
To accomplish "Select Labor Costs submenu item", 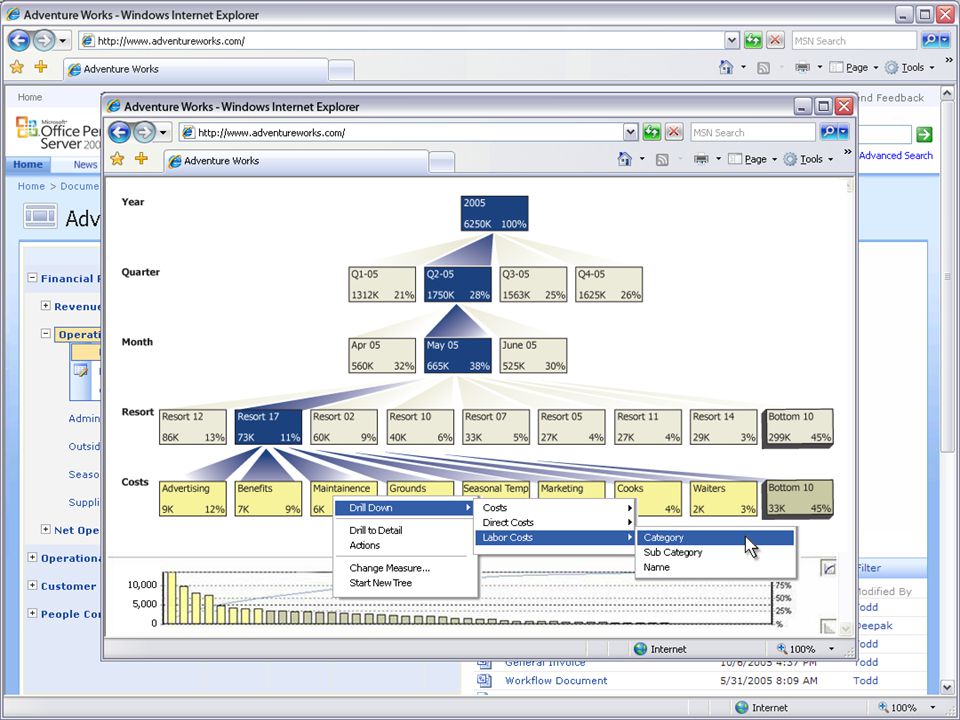I will click(555, 538).
